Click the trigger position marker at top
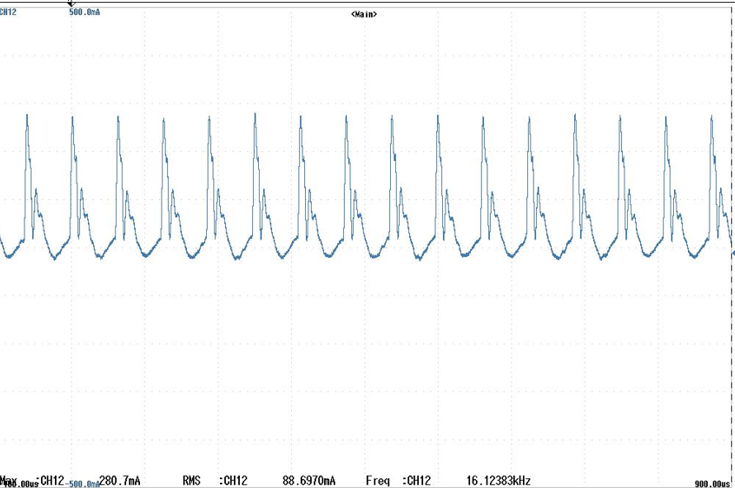The height and width of the screenshot is (488, 735). [71, 4]
